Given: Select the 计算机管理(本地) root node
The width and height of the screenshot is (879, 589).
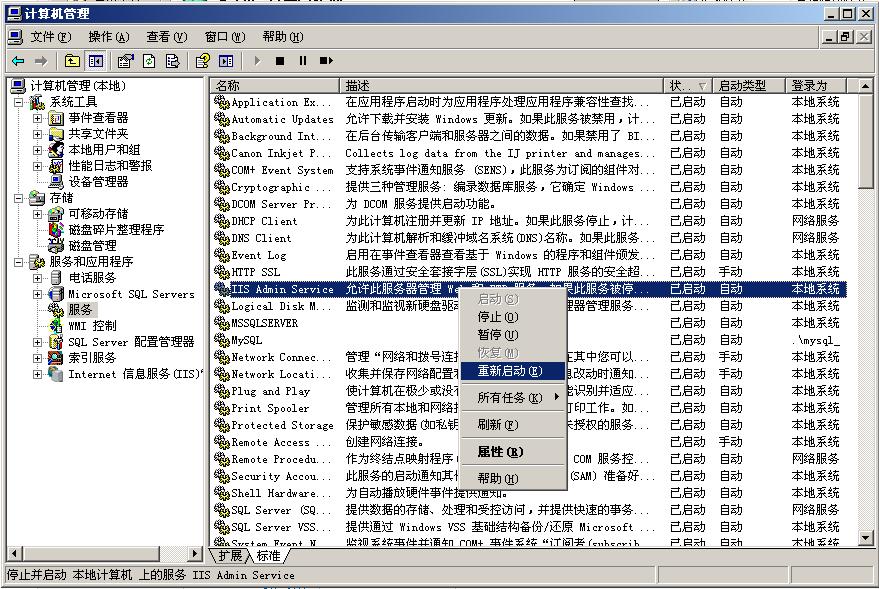Looking at the screenshot, I should [x=77, y=86].
